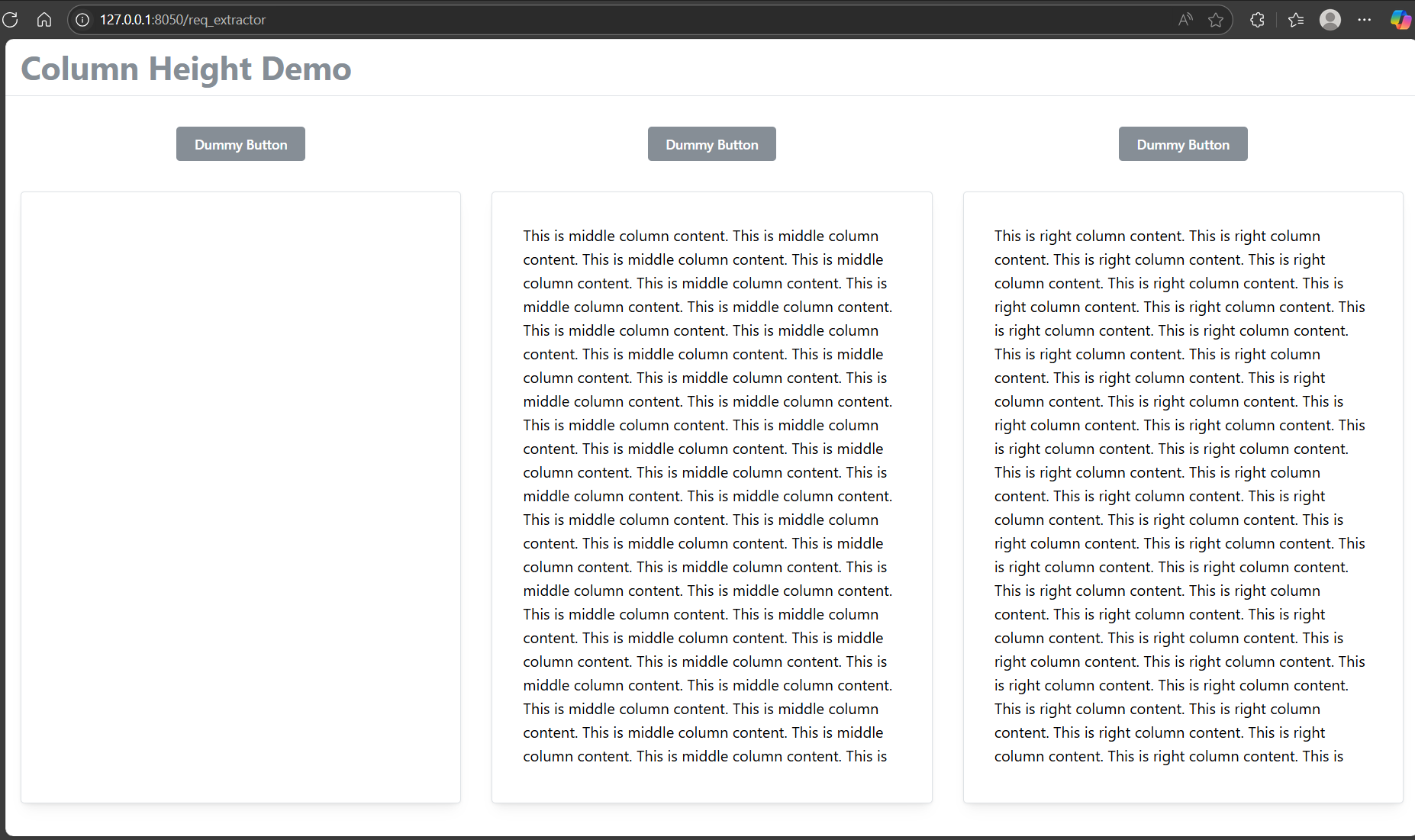Open the Copilot icon in the toolbar
The height and width of the screenshot is (840, 1415).
click(1400, 20)
